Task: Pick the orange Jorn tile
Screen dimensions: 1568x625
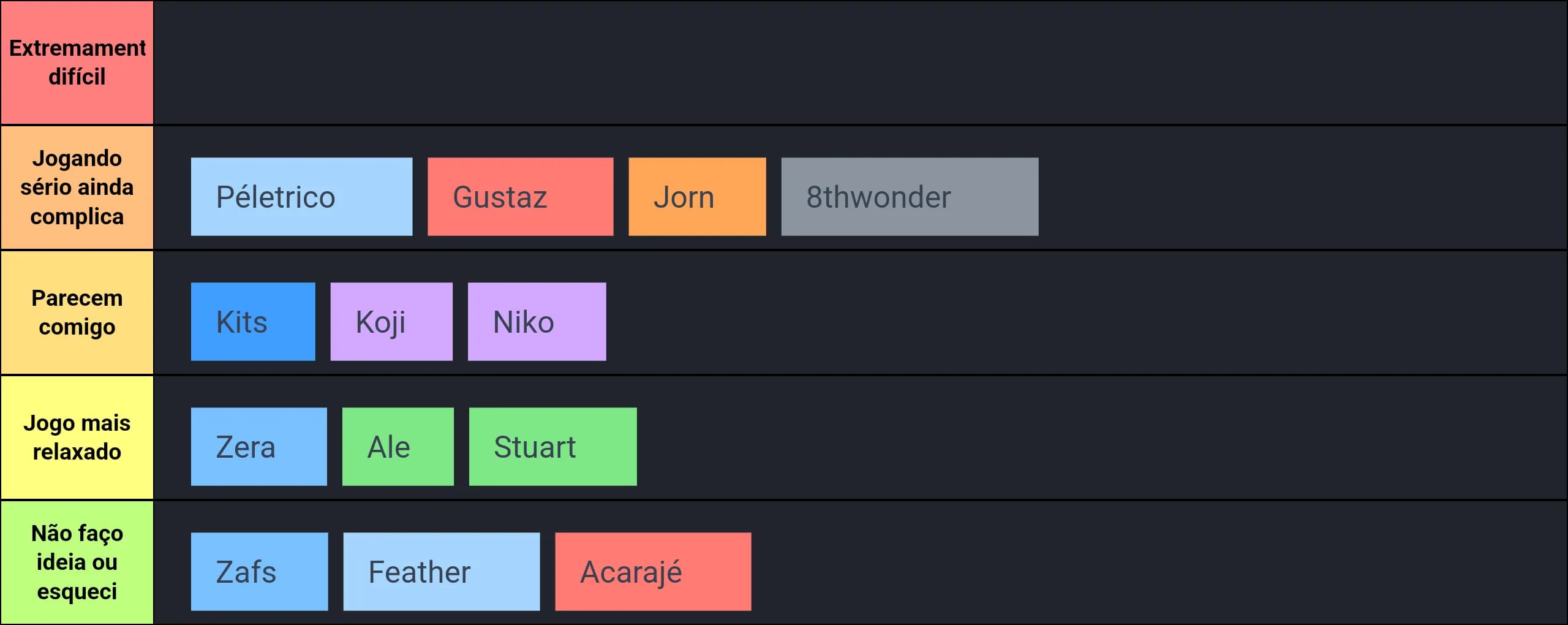Action: [697, 197]
